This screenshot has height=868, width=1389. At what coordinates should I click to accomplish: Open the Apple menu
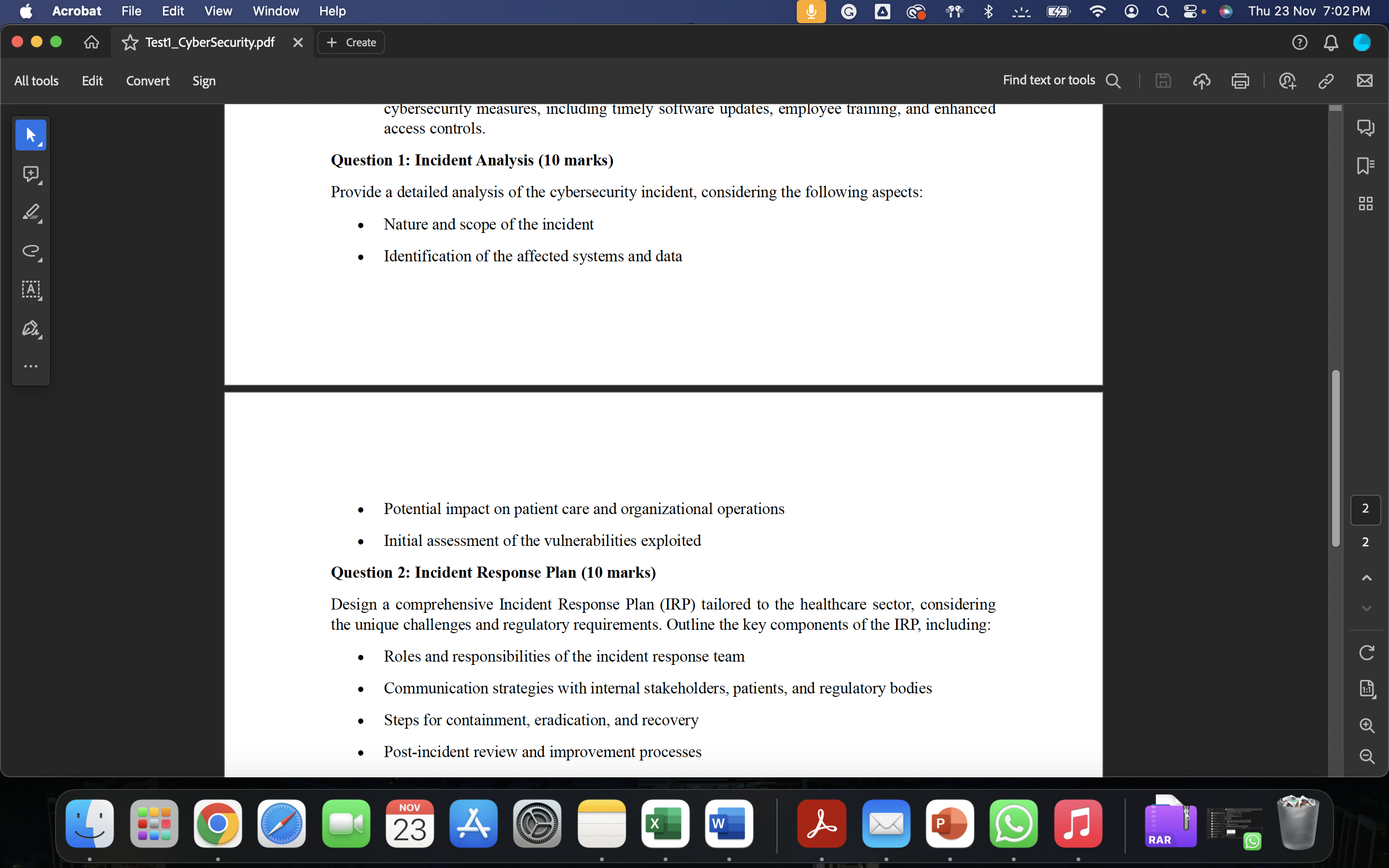coord(26,12)
